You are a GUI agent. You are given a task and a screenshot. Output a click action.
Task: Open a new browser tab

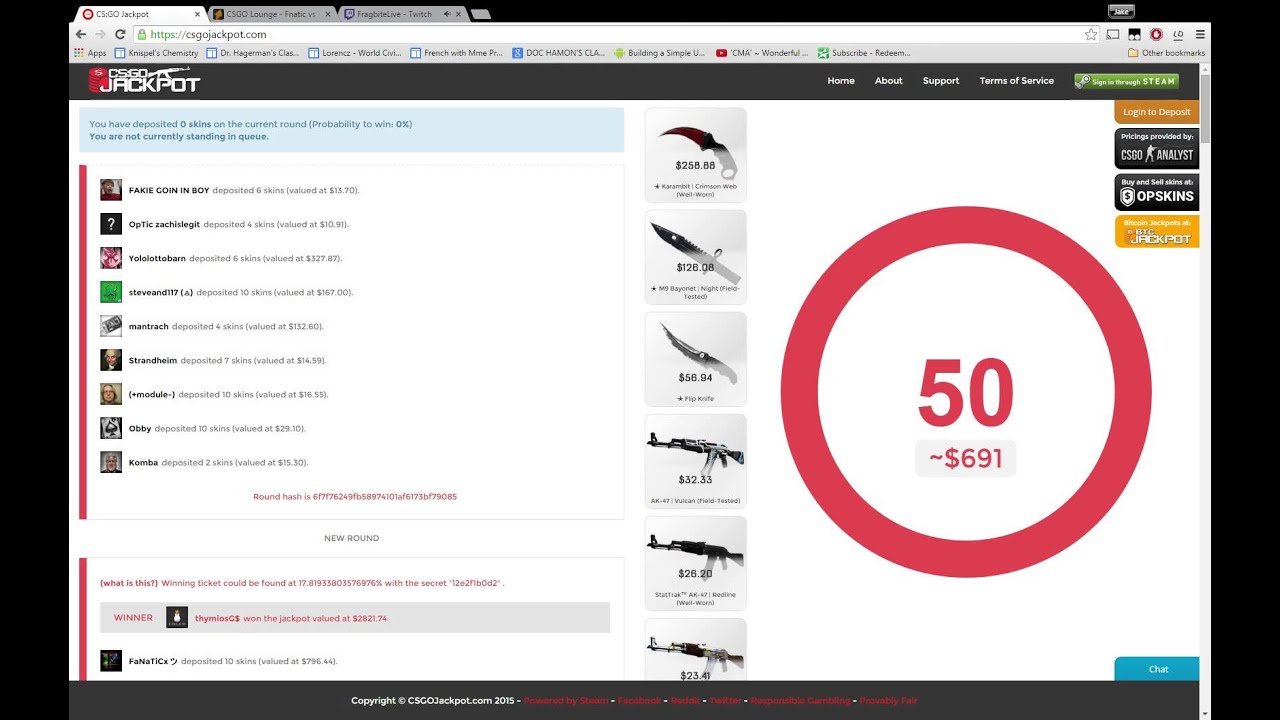coord(480,14)
